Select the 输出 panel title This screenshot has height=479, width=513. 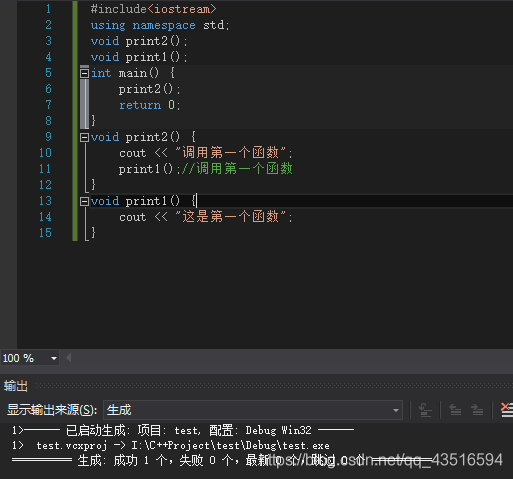pyautogui.click(x=16, y=386)
